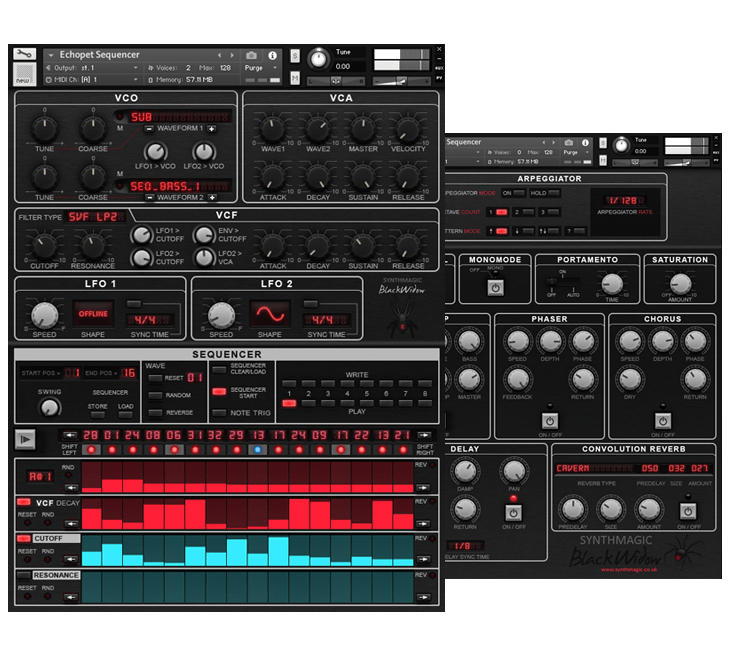Click the Convolution Reverb power button

pyautogui.click(x=688, y=511)
